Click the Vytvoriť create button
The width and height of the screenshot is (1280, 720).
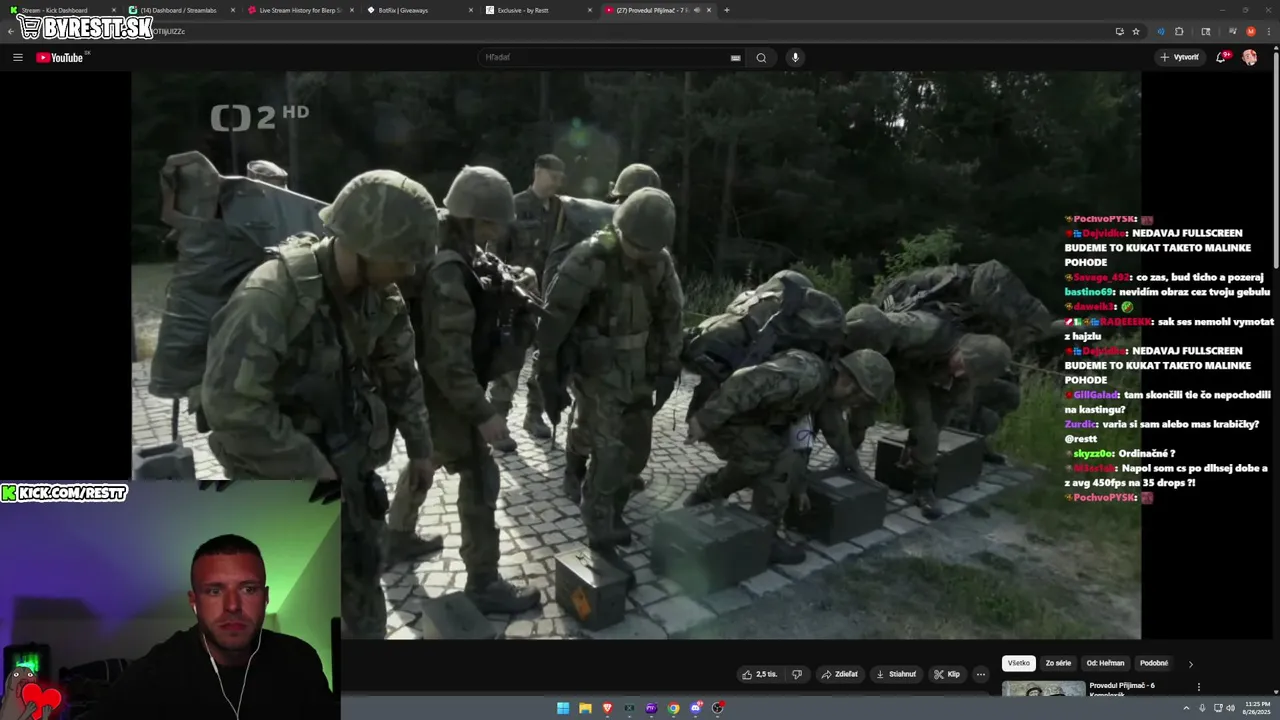[1179, 57]
